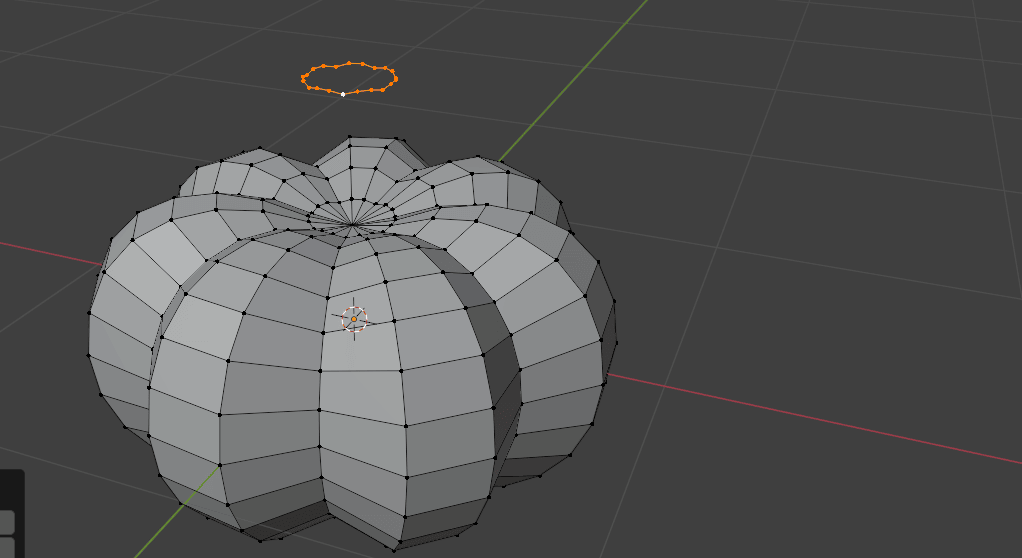Select the white active vertex on the ring
Image resolution: width=1022 pixels, height=558 pixels.
343,94
